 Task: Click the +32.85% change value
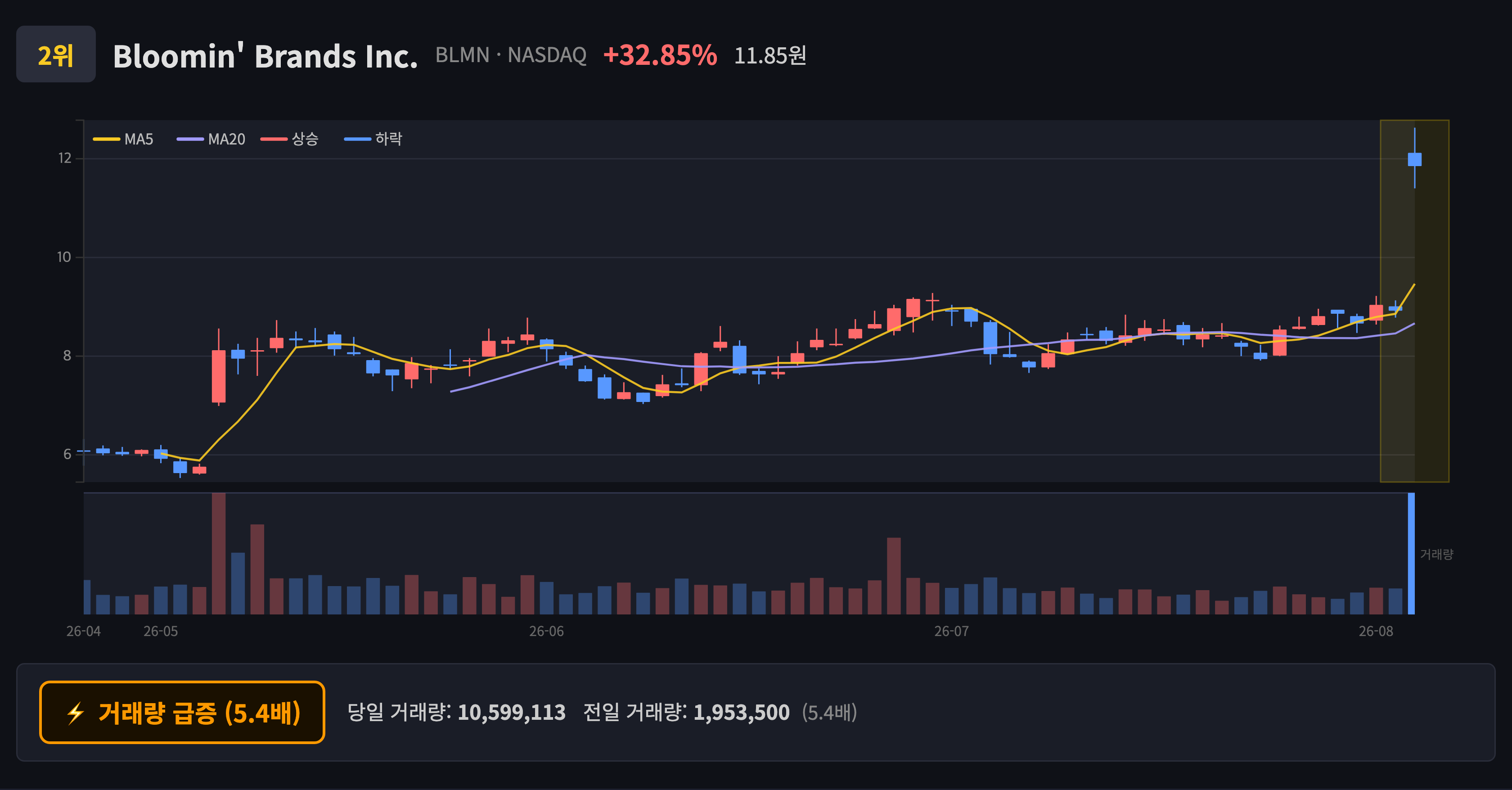660,55
